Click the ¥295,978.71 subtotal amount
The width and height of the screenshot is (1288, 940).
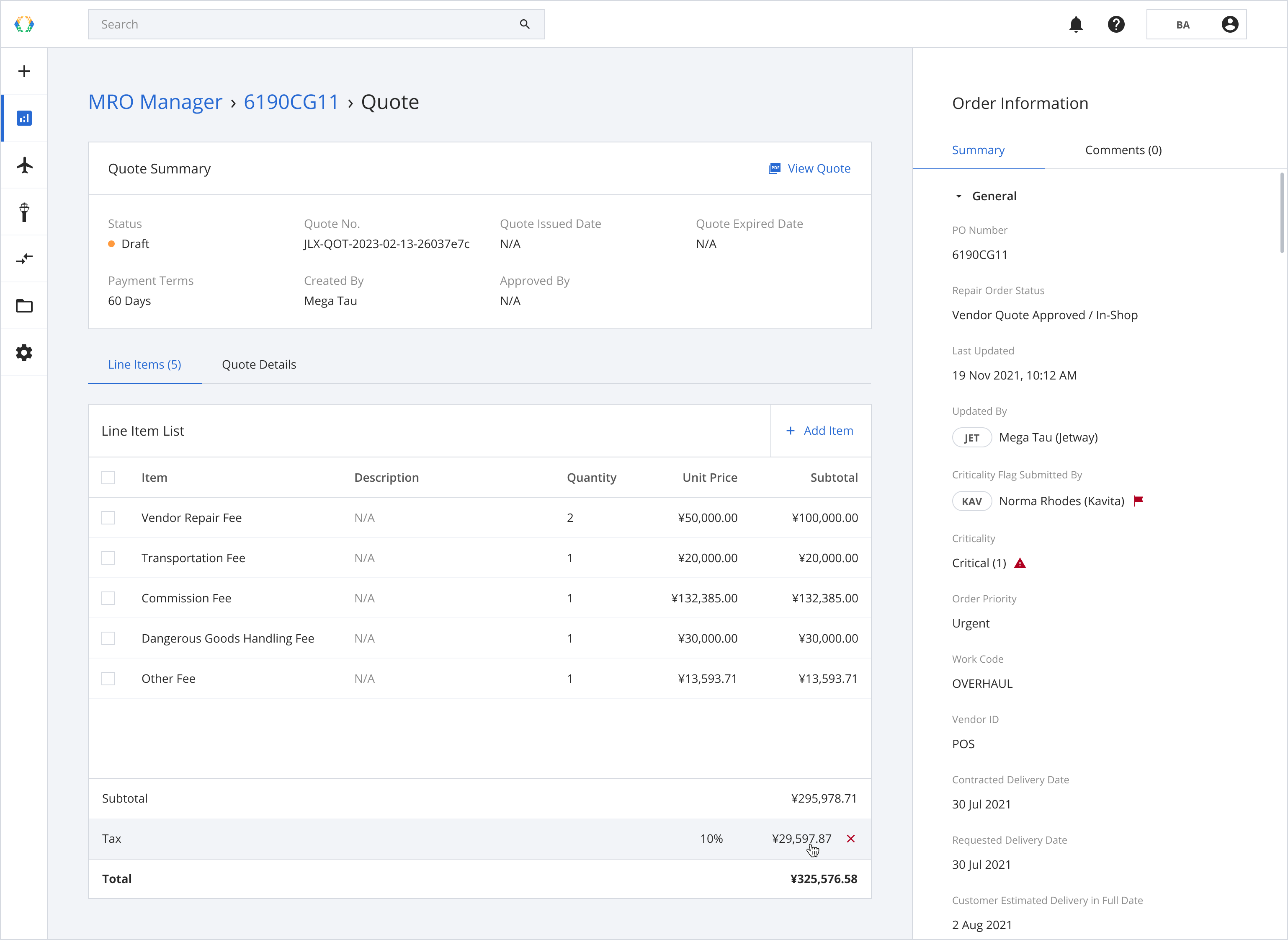[823, 798]
